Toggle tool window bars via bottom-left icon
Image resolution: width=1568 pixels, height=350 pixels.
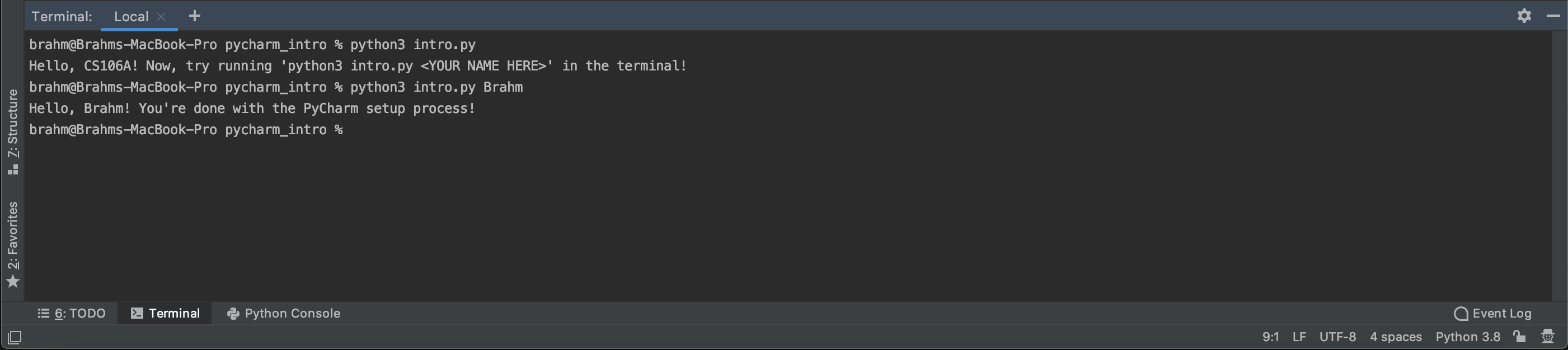click(x=13, y=336)
